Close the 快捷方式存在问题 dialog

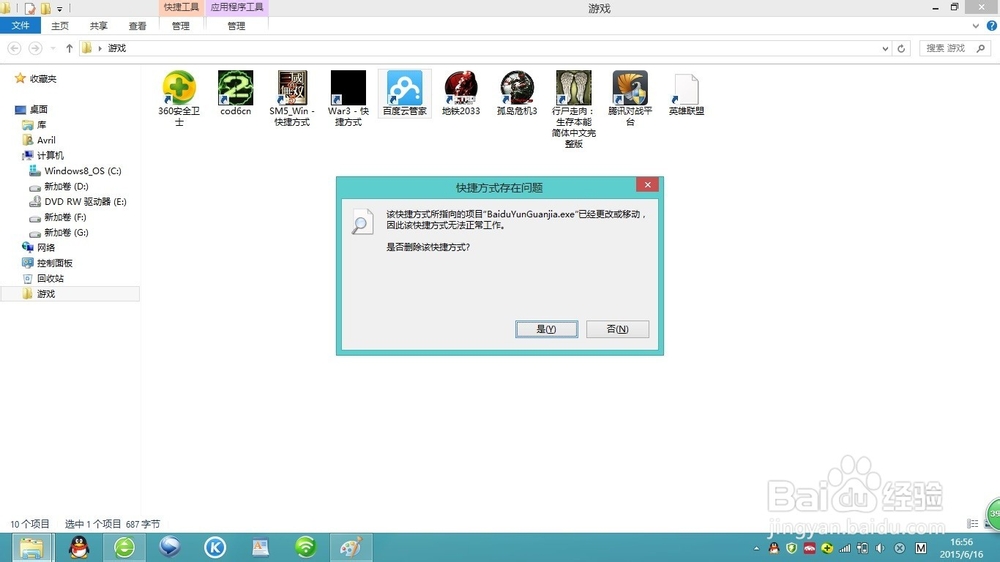(647, 184)
